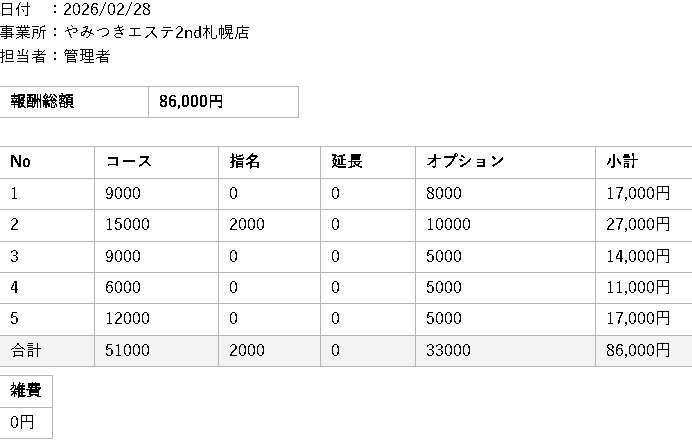Click the 指名 column header

coord(245,162)
